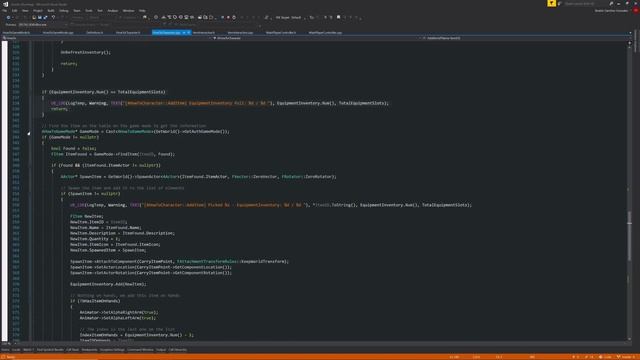
Task: Switch to the HowToCharacter.h tab
Action: pyautogui.click(x=128, y=32)
